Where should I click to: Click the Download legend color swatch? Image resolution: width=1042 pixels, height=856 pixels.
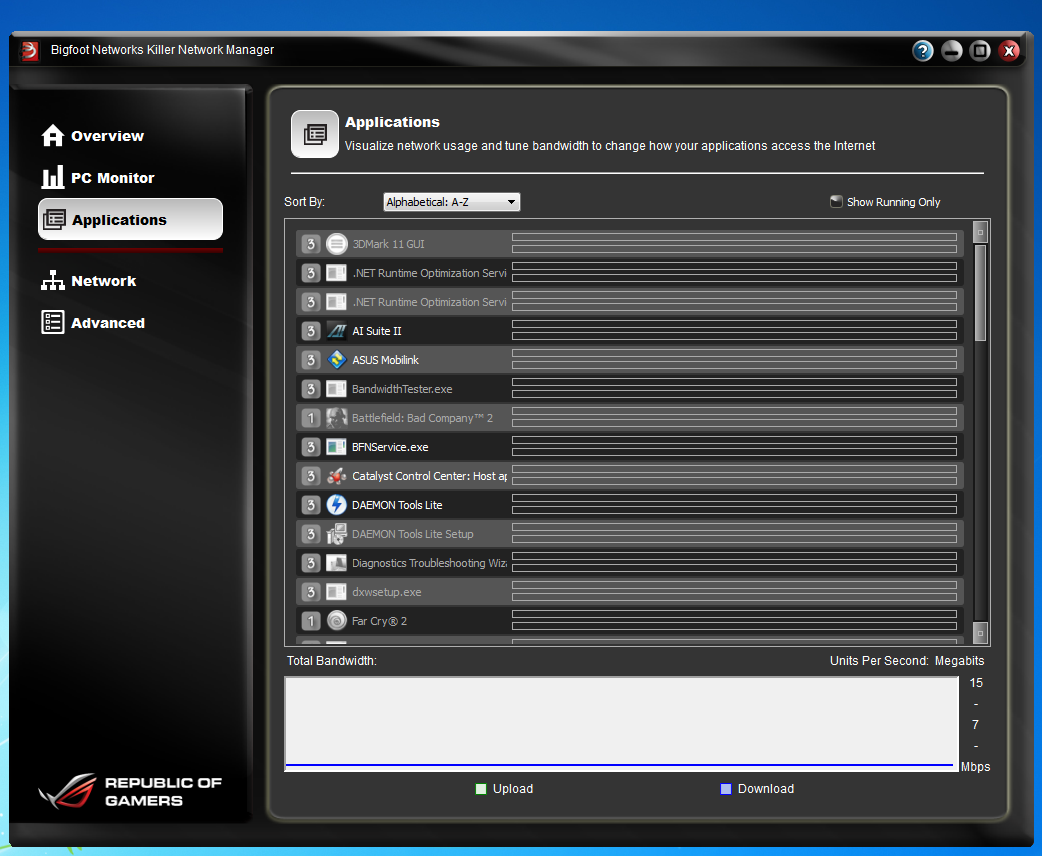726,789
